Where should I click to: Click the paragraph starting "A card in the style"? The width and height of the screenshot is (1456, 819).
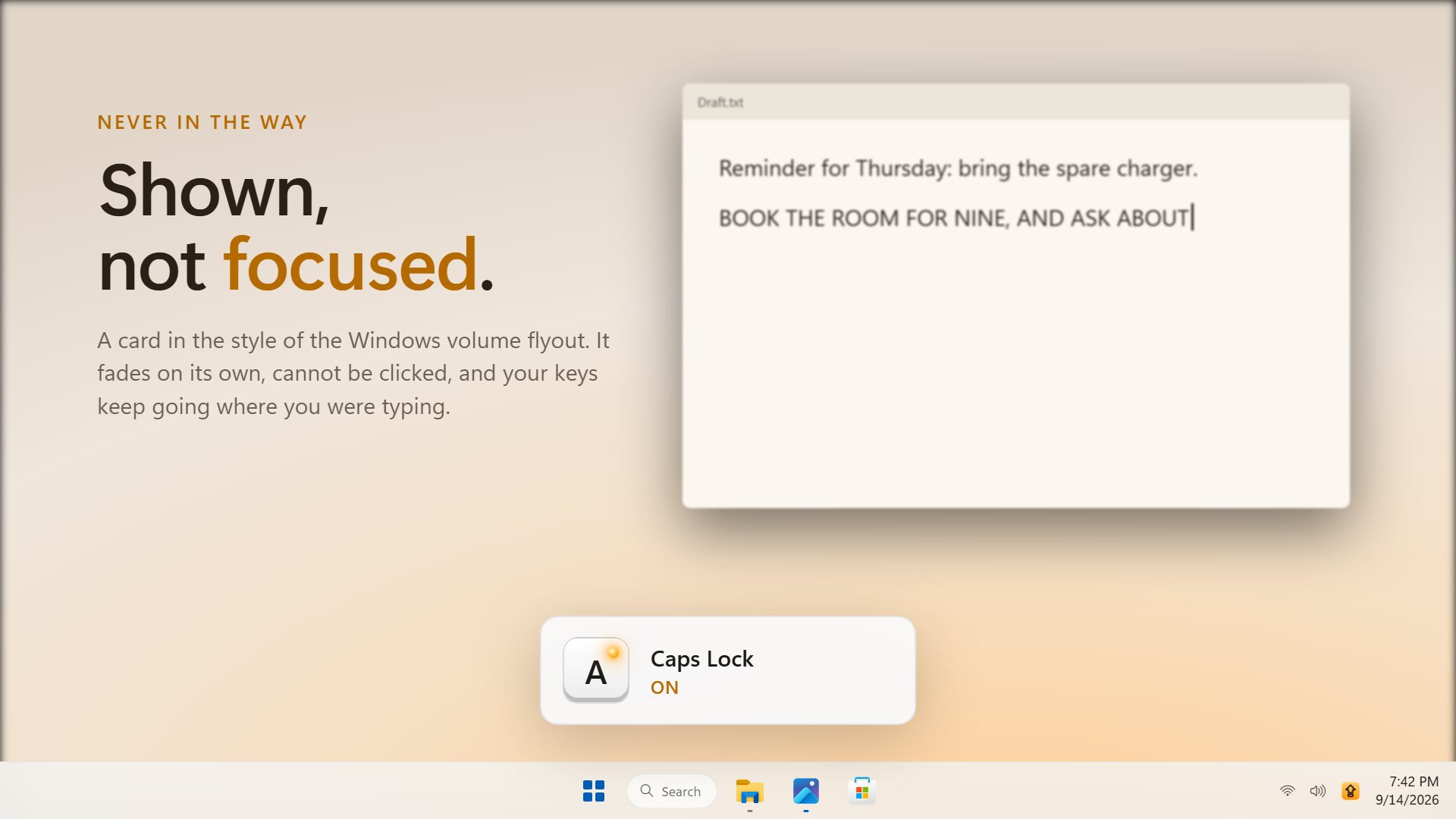353,373
